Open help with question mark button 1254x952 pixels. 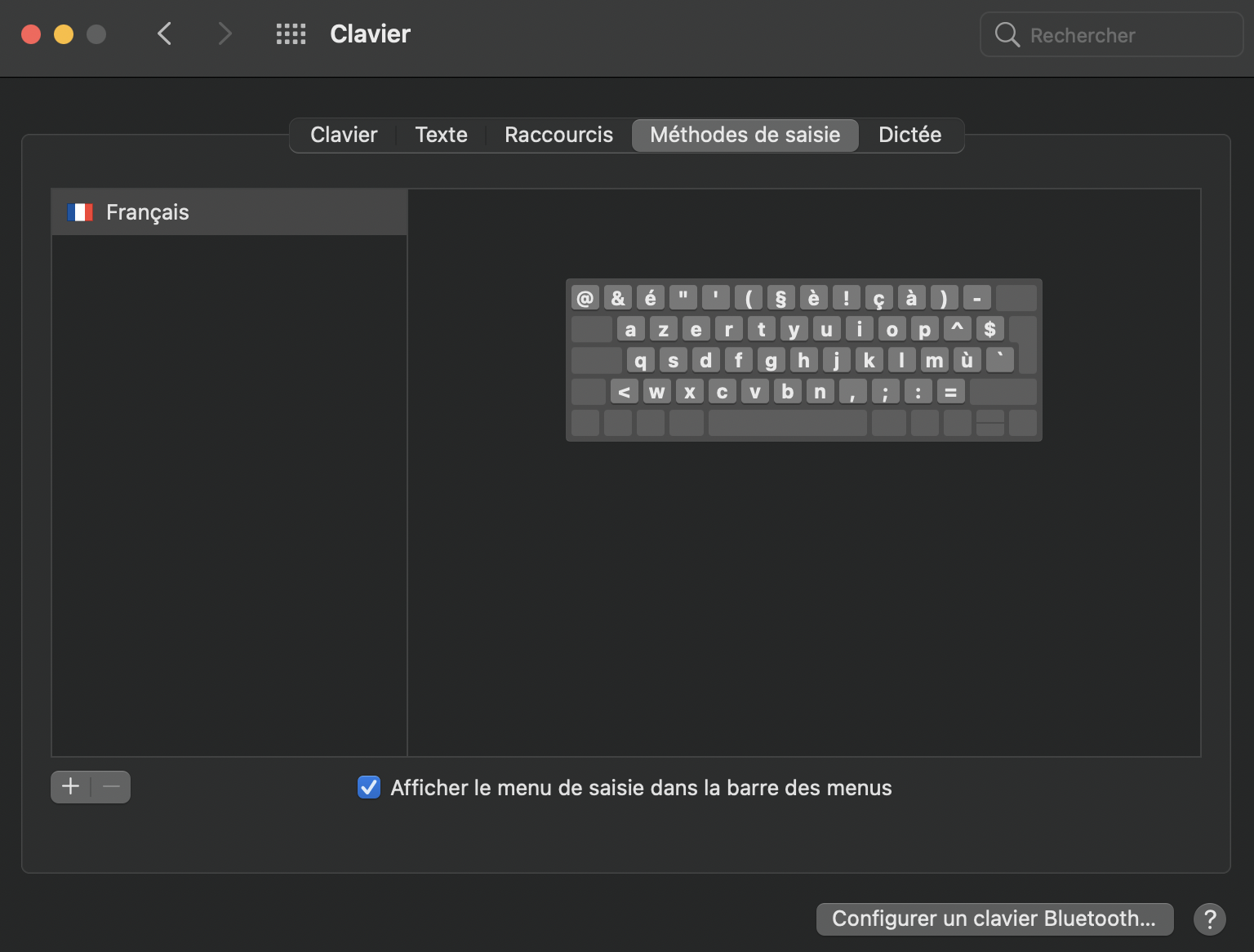coord(1209,919)
